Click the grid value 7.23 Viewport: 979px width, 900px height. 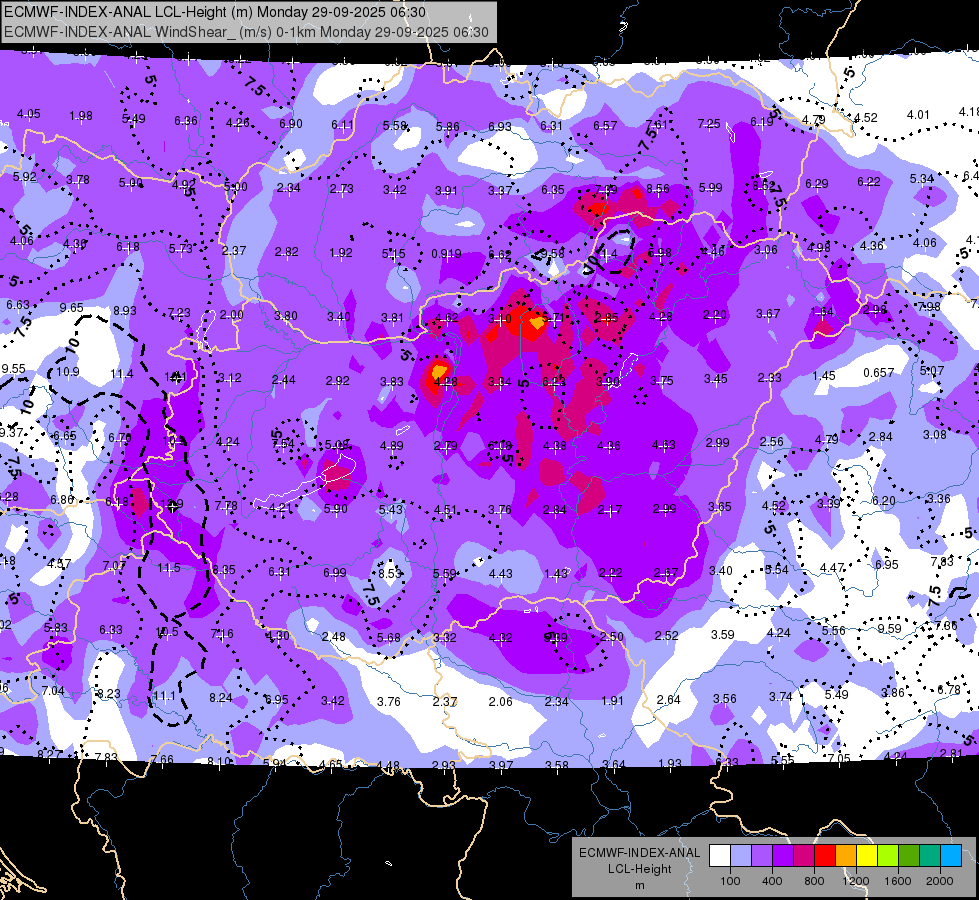(179, 312)
